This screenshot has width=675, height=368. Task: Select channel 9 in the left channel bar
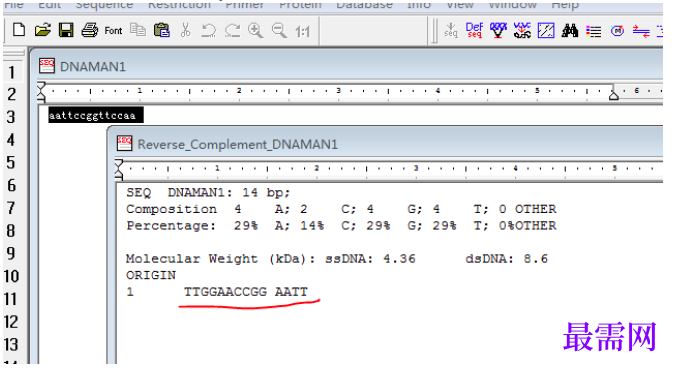click(x=12, y=254)
